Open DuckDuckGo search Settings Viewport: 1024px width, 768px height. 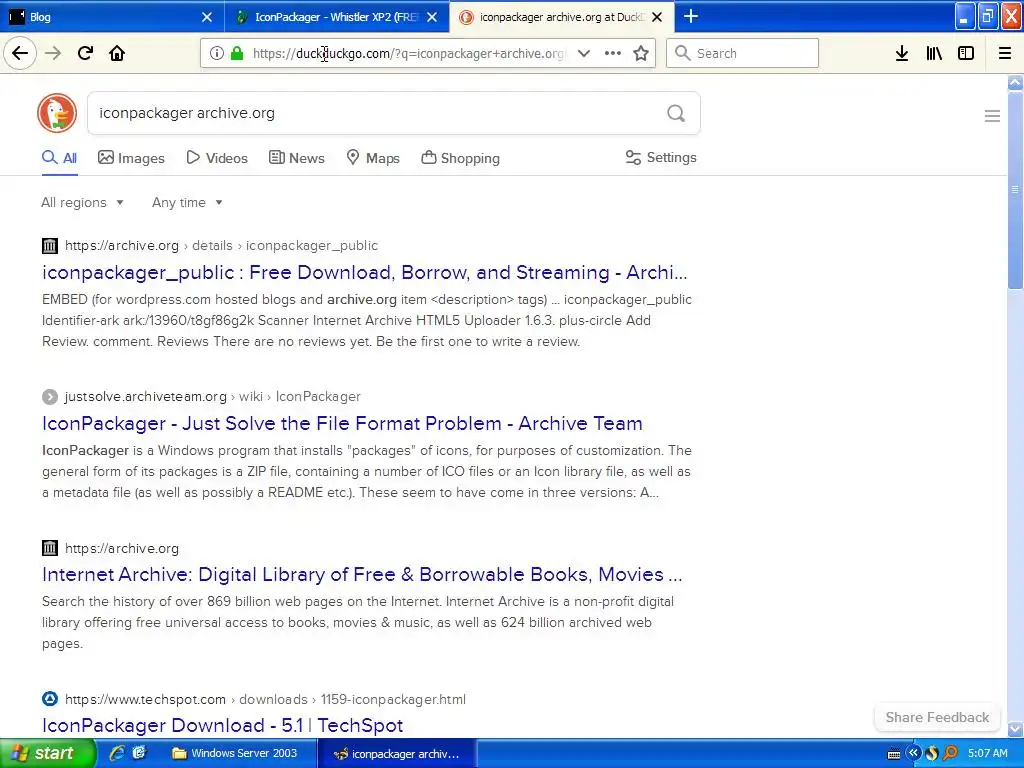click(661, 157)
